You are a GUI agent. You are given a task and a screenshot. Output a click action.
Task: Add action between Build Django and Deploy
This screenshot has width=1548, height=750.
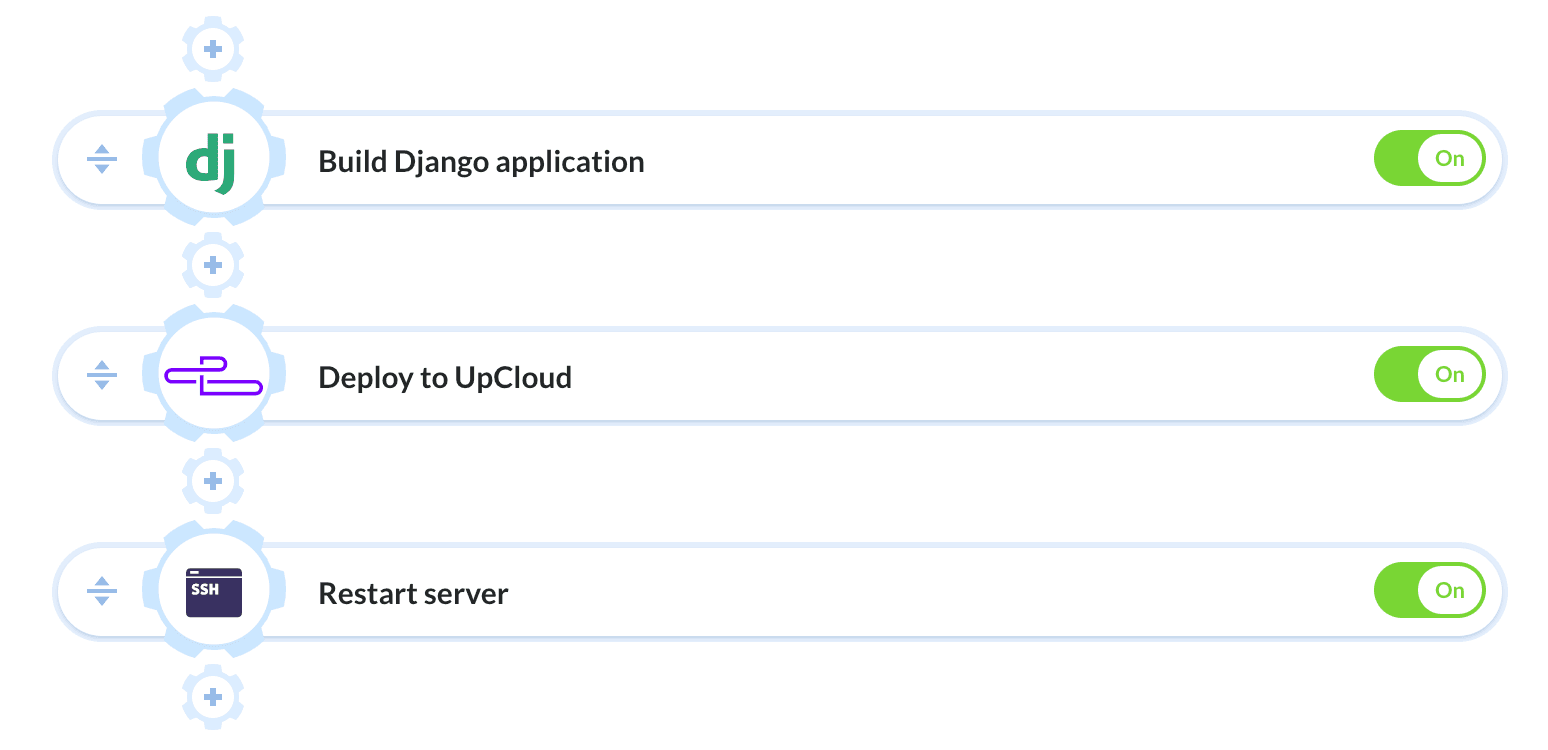(x=212, y=265)
